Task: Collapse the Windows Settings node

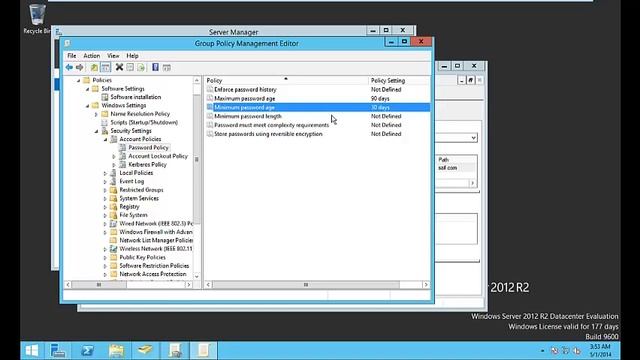Action: (x=87, y=106)
